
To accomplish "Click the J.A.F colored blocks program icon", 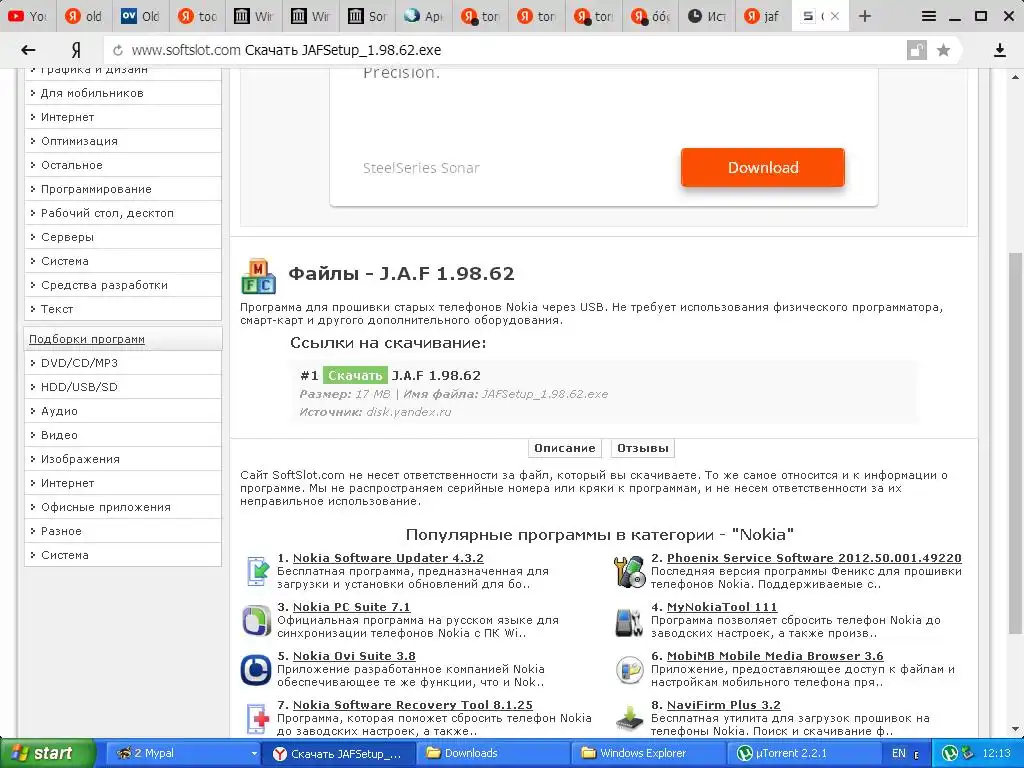I will (x=258, y=276).
